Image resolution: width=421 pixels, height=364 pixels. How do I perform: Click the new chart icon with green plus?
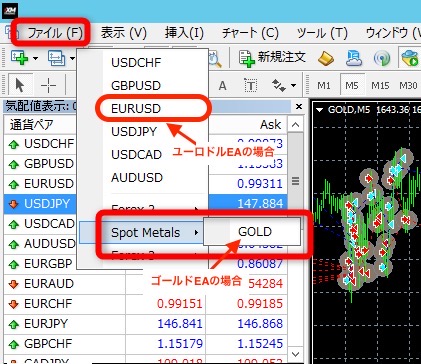tap(19, 58)
